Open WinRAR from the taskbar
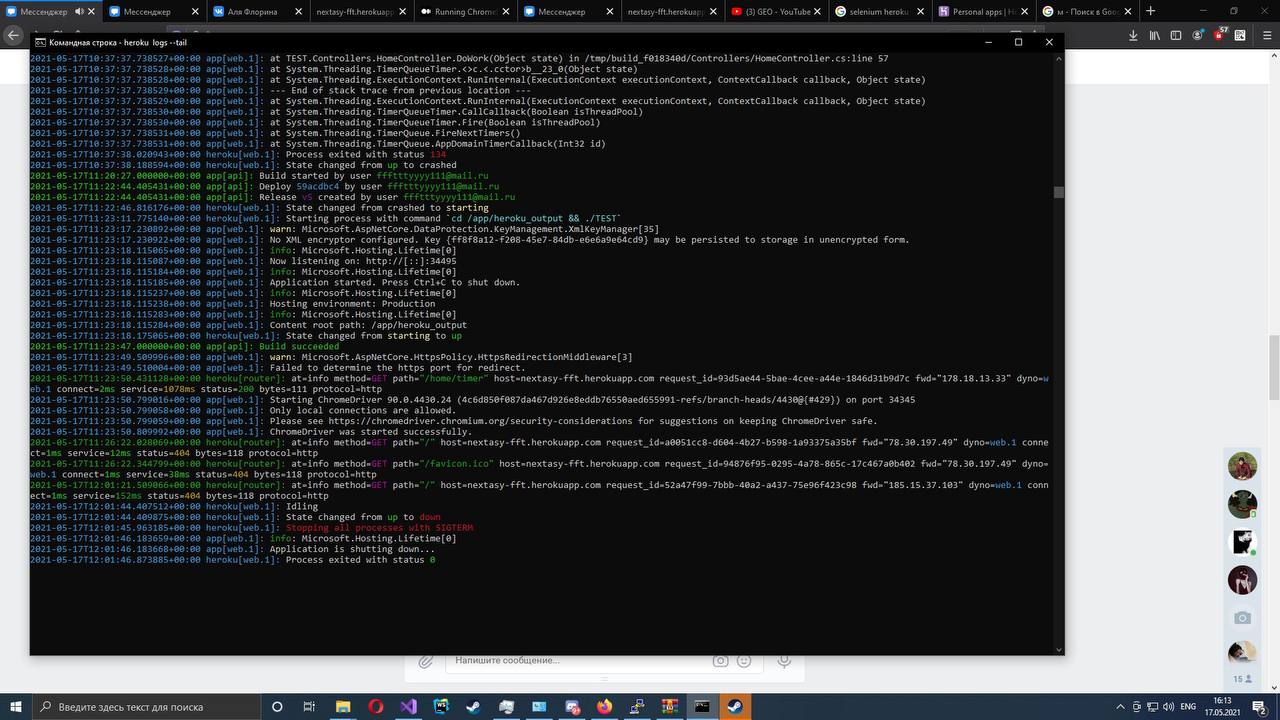 tap(669, 706)
